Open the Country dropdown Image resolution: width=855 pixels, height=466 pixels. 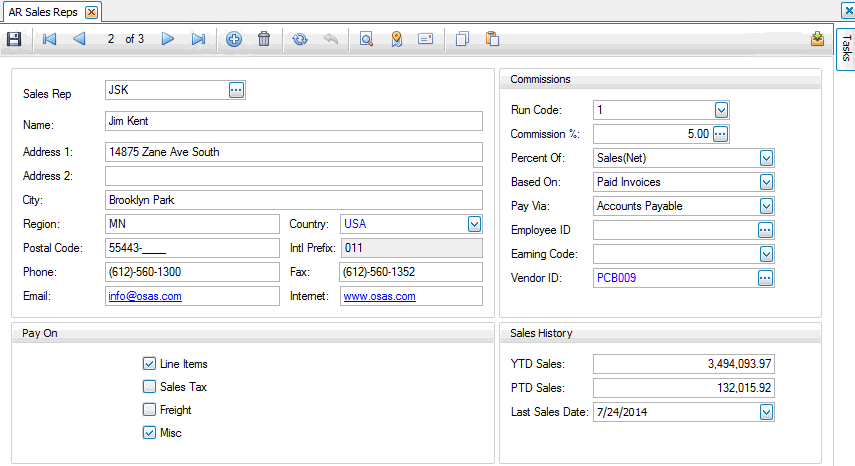tap(474, 224)
